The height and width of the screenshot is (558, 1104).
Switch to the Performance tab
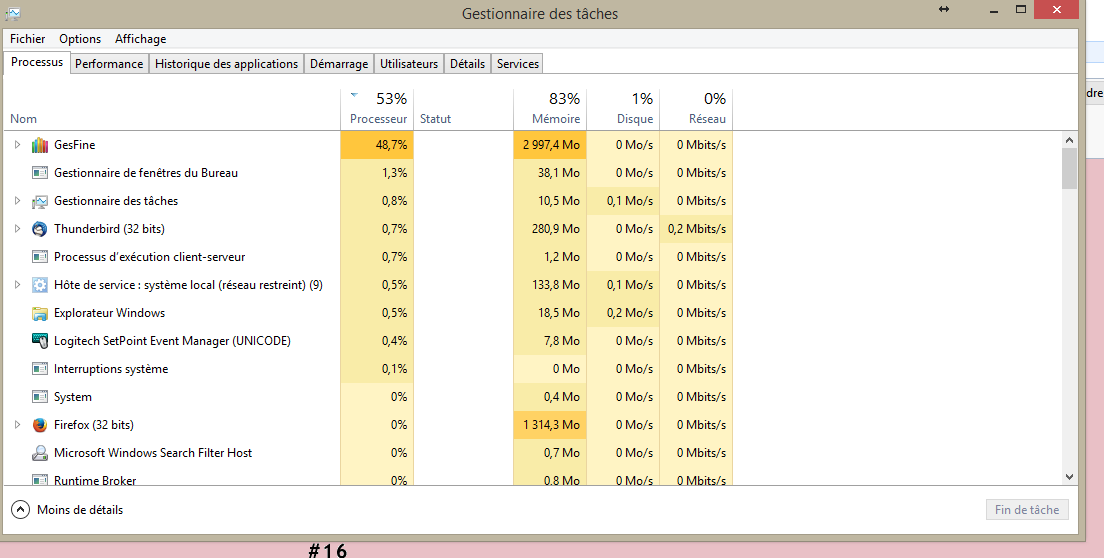pyautogui.click(x=109, y=63)
